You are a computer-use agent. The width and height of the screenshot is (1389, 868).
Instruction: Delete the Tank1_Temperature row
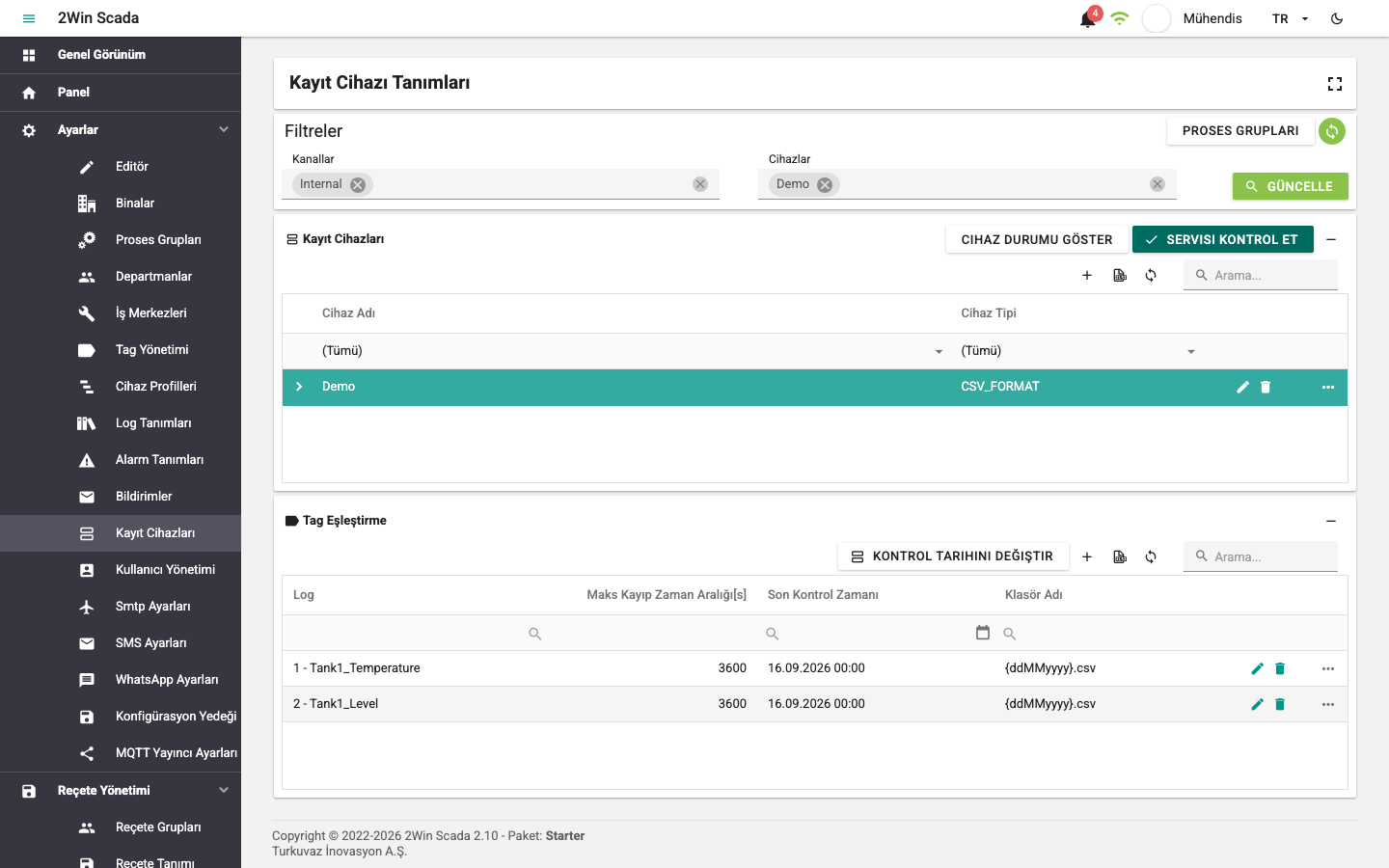pyautogui.click(x=1280, y=668)
